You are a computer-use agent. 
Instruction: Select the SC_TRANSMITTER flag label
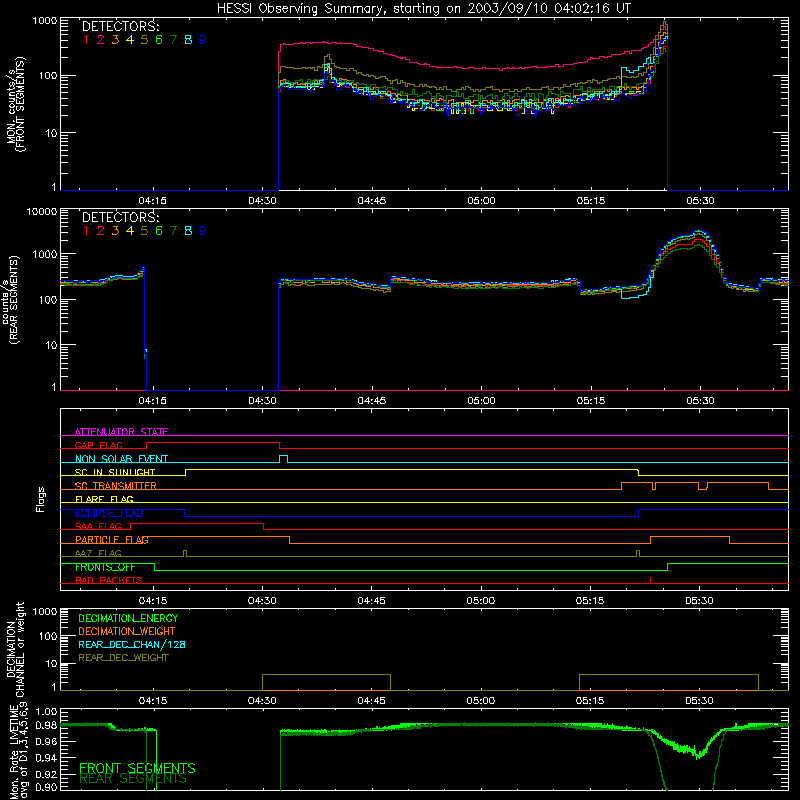point(115,486)
